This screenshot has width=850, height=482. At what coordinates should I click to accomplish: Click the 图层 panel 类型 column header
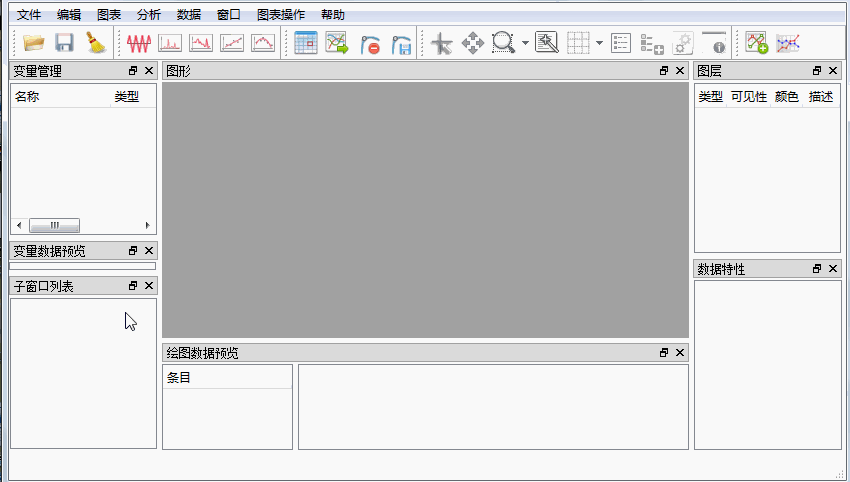[711, 97]
